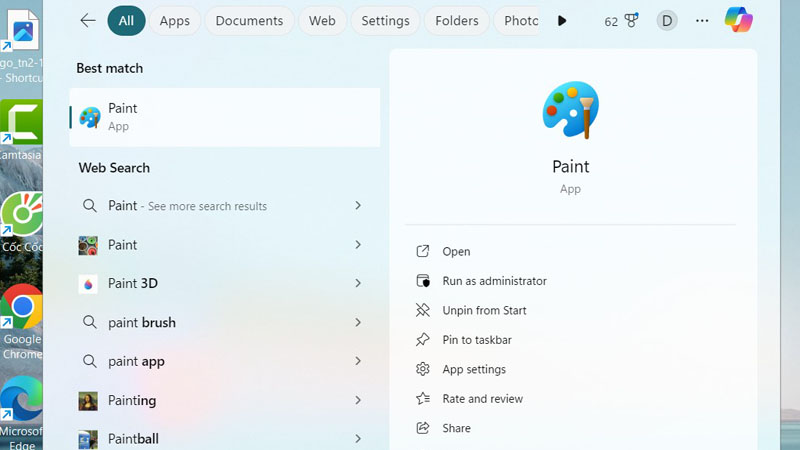This screenshot has height=450, width=800.
Task: Expand the 'paint app' row chevron
Action: (x=358, y=361)
